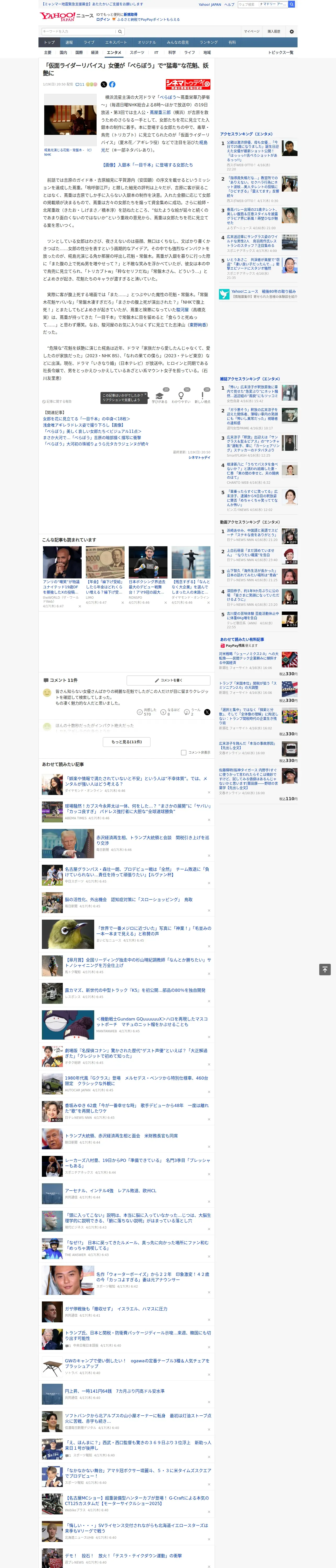
Task: Select the スポーツ category
Action: (x=137, y=52)
